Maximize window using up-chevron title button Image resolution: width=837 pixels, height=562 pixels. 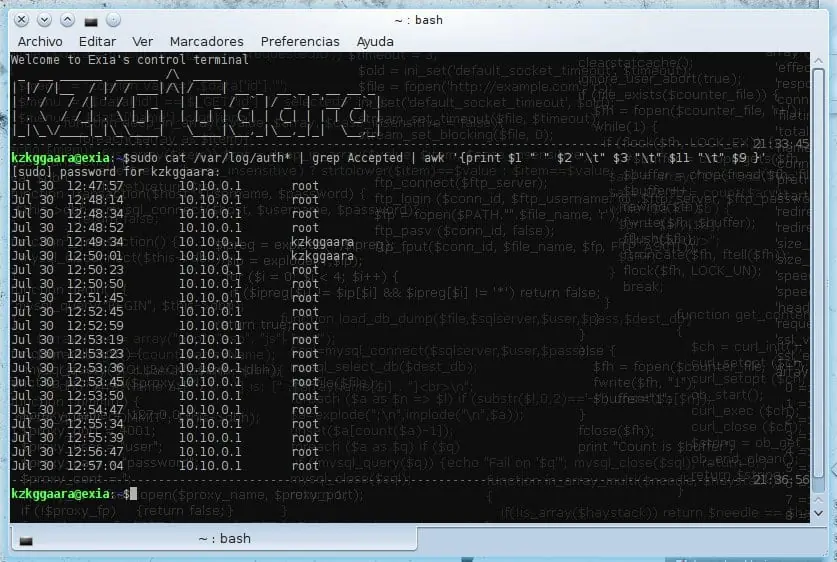click(67, 20)
